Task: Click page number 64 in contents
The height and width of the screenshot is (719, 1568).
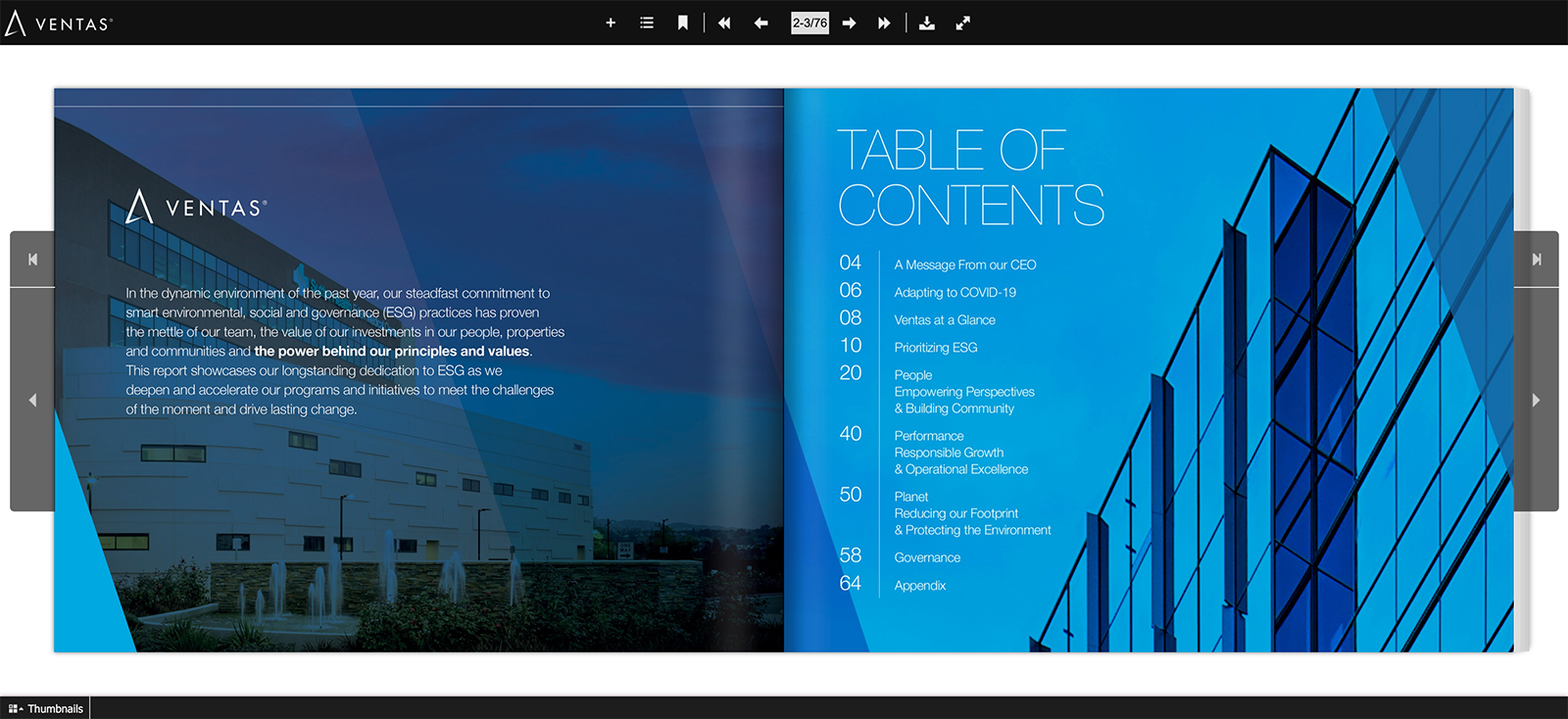Action: tap(851, 583)
